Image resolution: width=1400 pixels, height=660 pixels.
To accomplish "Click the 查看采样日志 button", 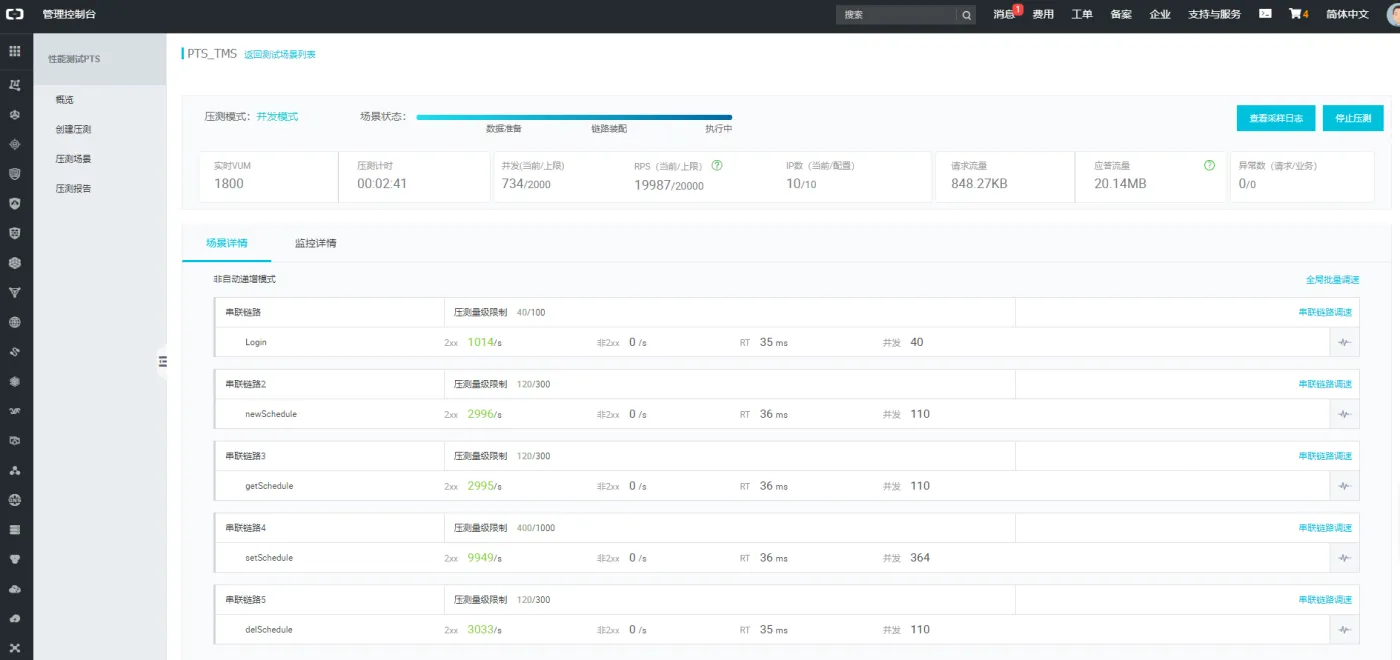I will click(1276, 118).
